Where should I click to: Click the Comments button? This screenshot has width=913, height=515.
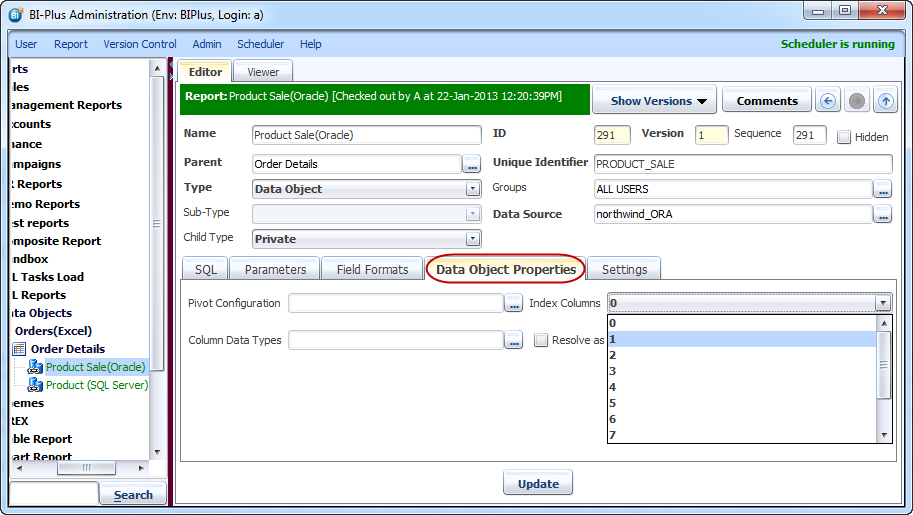point(767,101)
